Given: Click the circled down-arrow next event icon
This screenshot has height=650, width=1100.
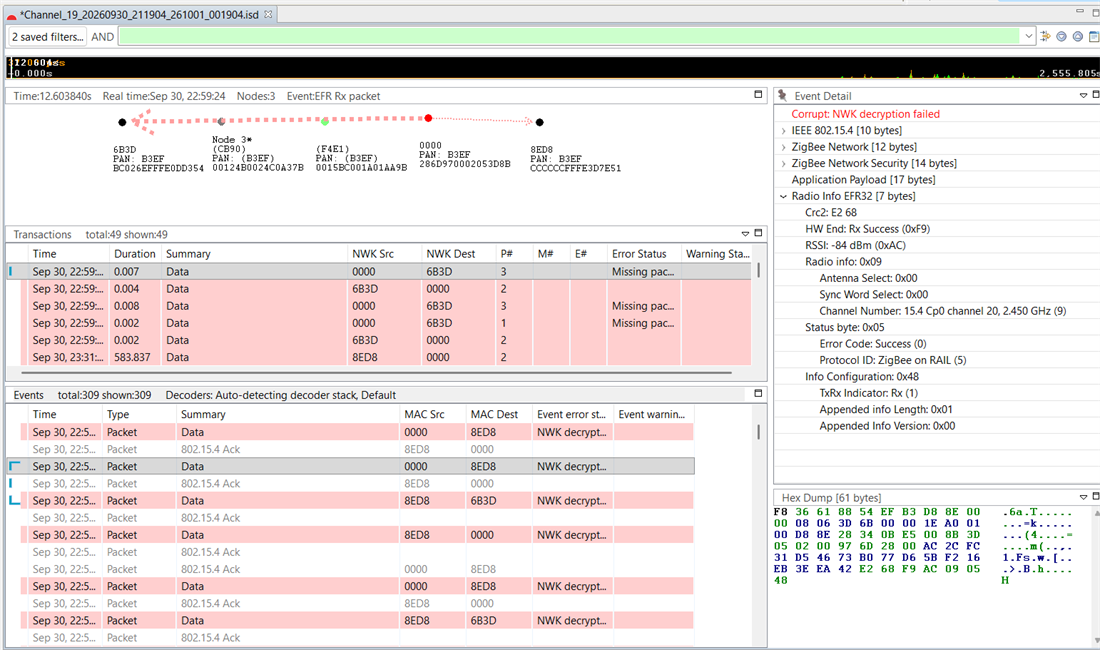Looking at the screenshot, I should click(1061, 36).
